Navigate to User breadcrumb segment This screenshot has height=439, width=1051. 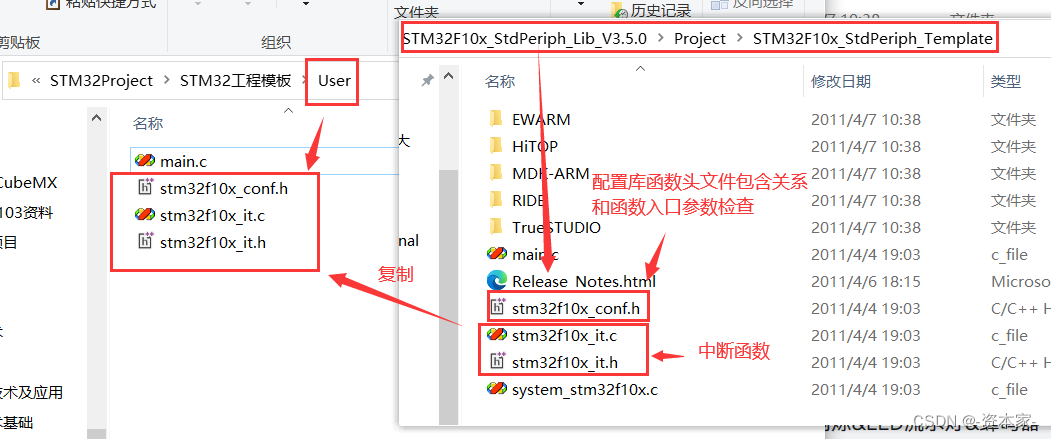click(x=334, y=81)
